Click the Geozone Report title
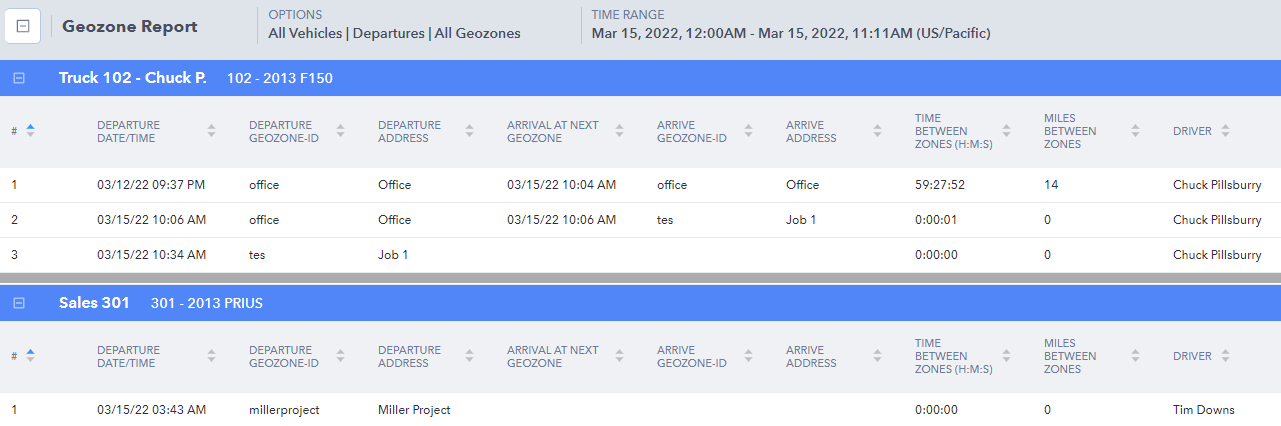 point(130,27)
